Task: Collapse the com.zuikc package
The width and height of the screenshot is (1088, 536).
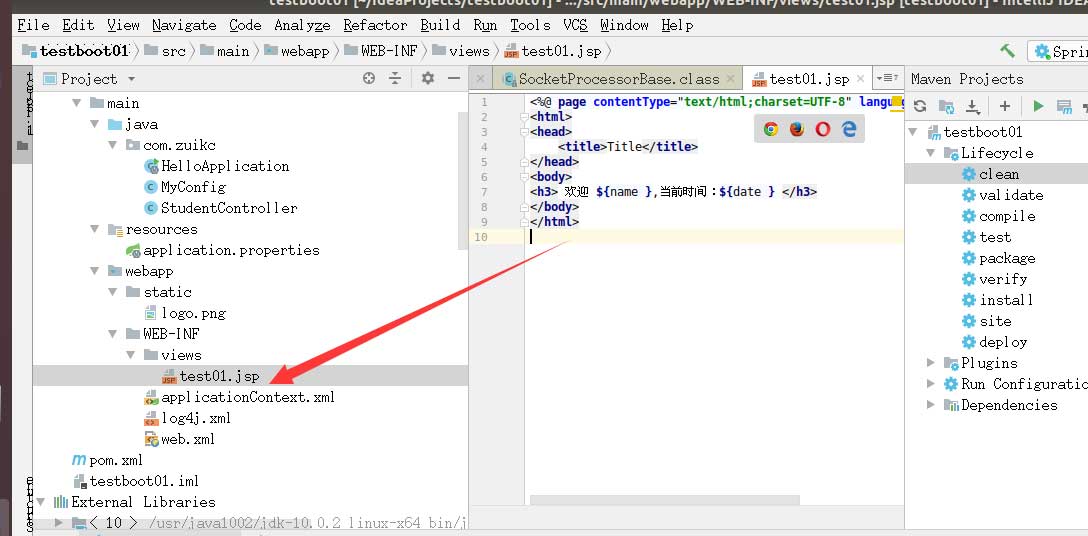Action: (x=112, y=146)
